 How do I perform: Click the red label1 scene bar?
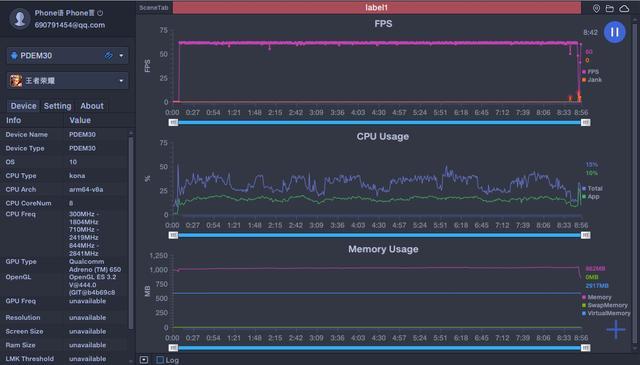click(x=376, y=7)
